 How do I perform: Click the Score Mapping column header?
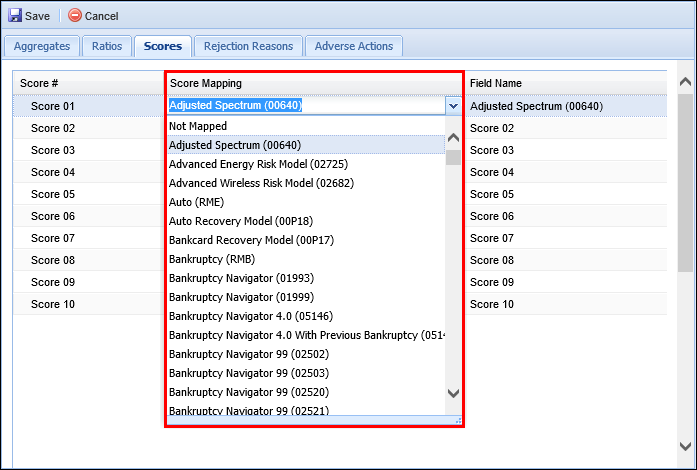pos(314,83)
